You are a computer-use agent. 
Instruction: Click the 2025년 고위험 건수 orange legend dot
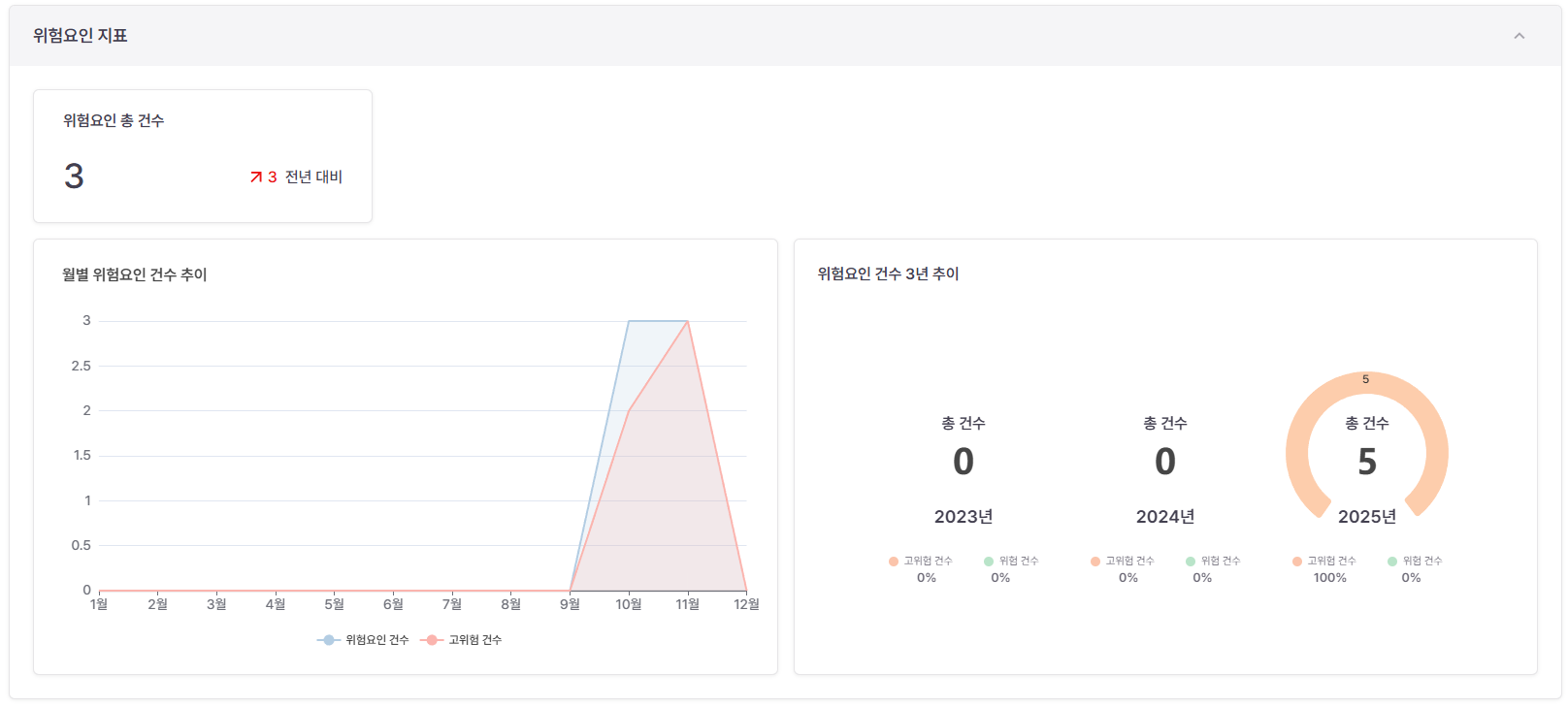coord(1297,562)
